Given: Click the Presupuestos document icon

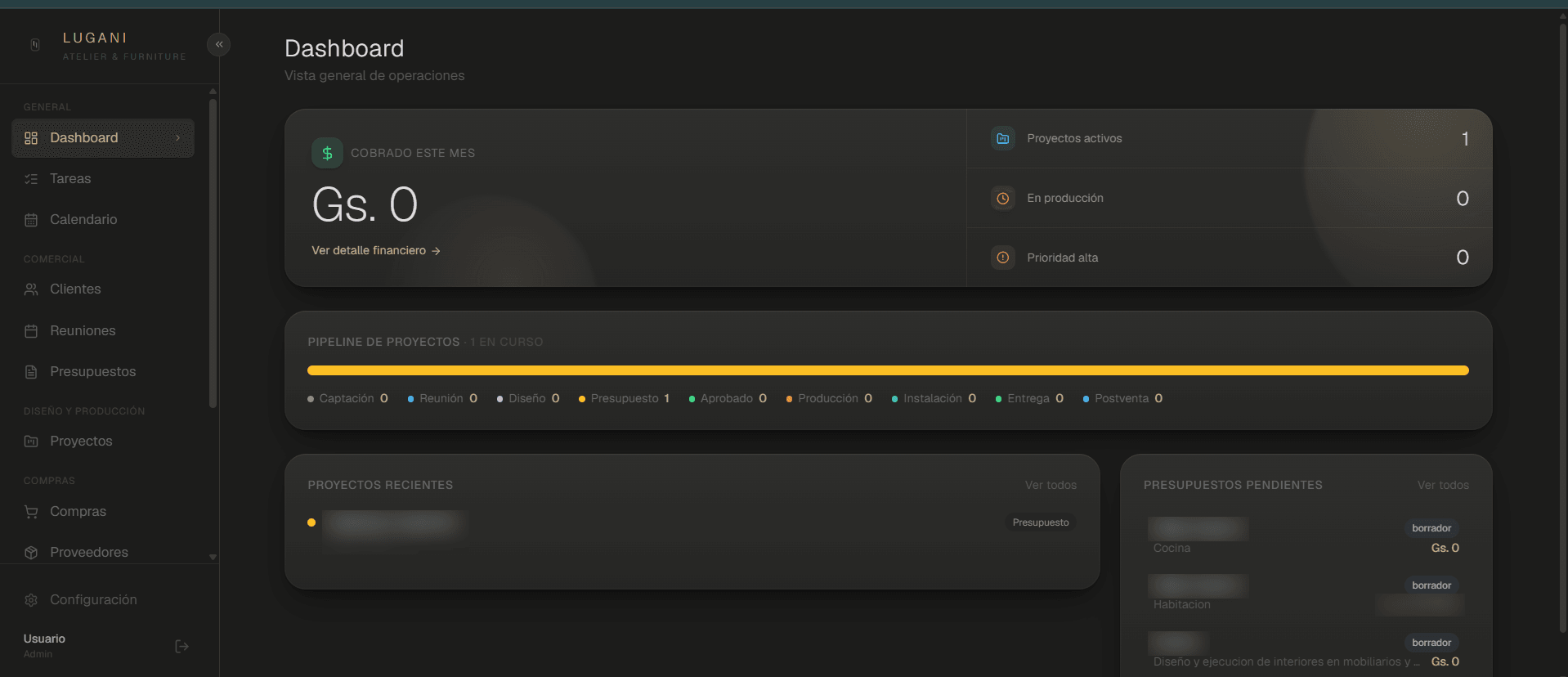Looking at the screenshot, I should pyautogui.click(x=31, y=372).
